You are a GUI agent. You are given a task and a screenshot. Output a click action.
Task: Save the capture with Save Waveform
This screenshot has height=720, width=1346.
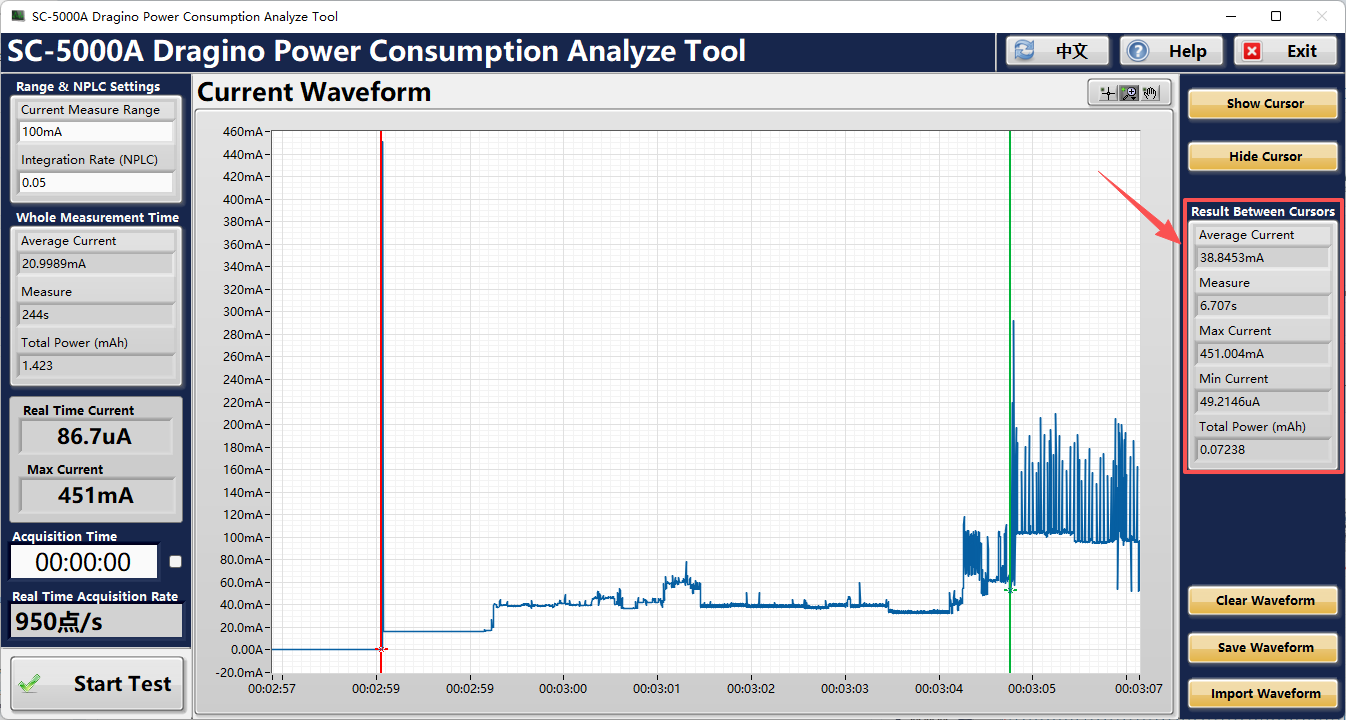pos(1262,648)
